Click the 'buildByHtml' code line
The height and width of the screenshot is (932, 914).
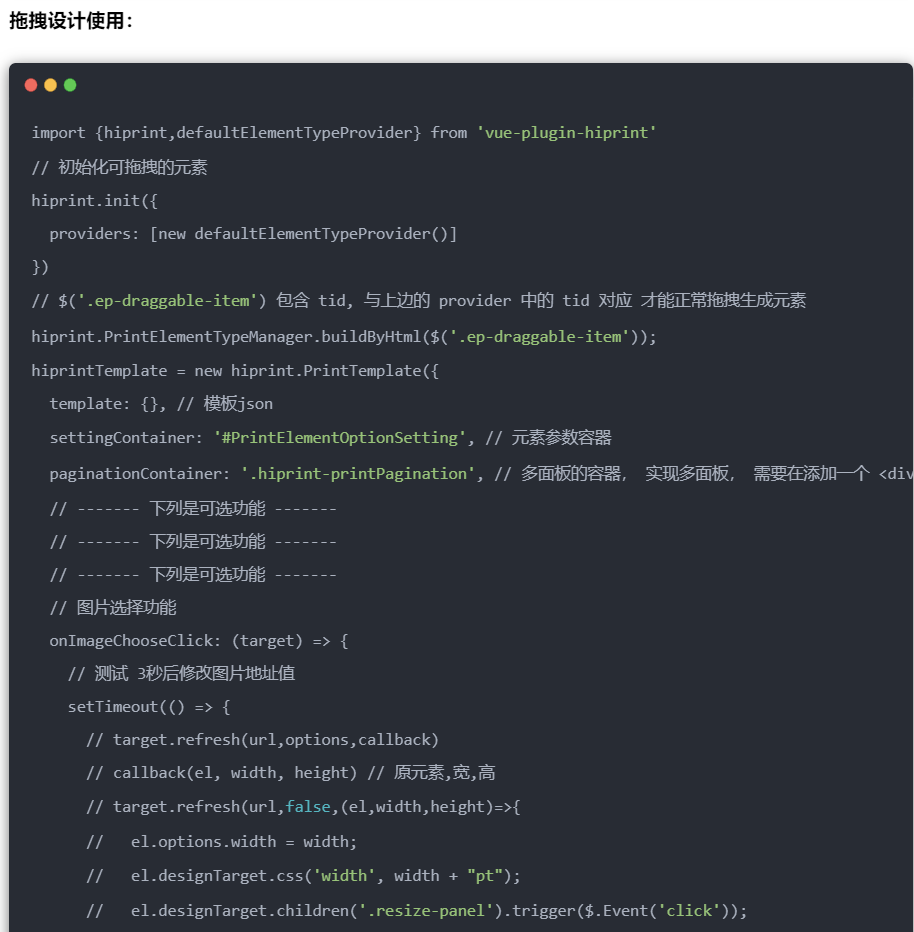(344, 337)
